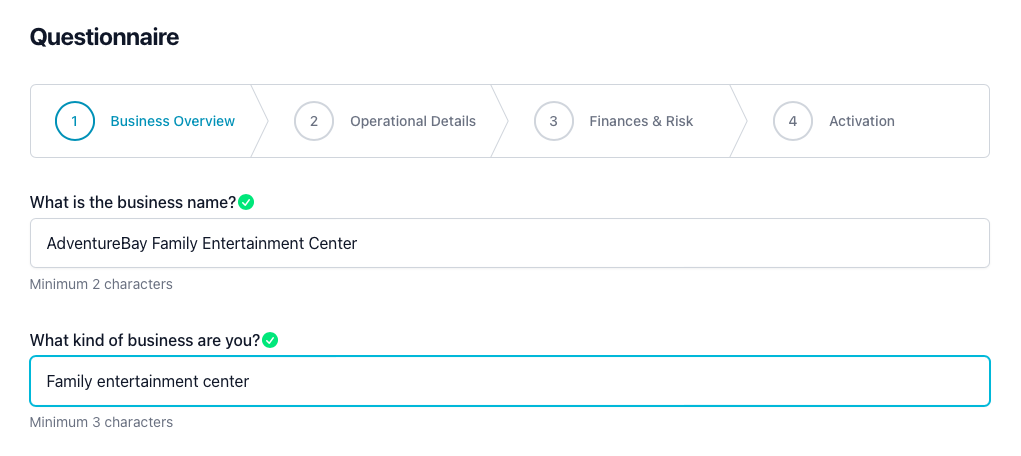
Task: Click the "Minimum 3 characters" hint text
Action: [101, 422]
